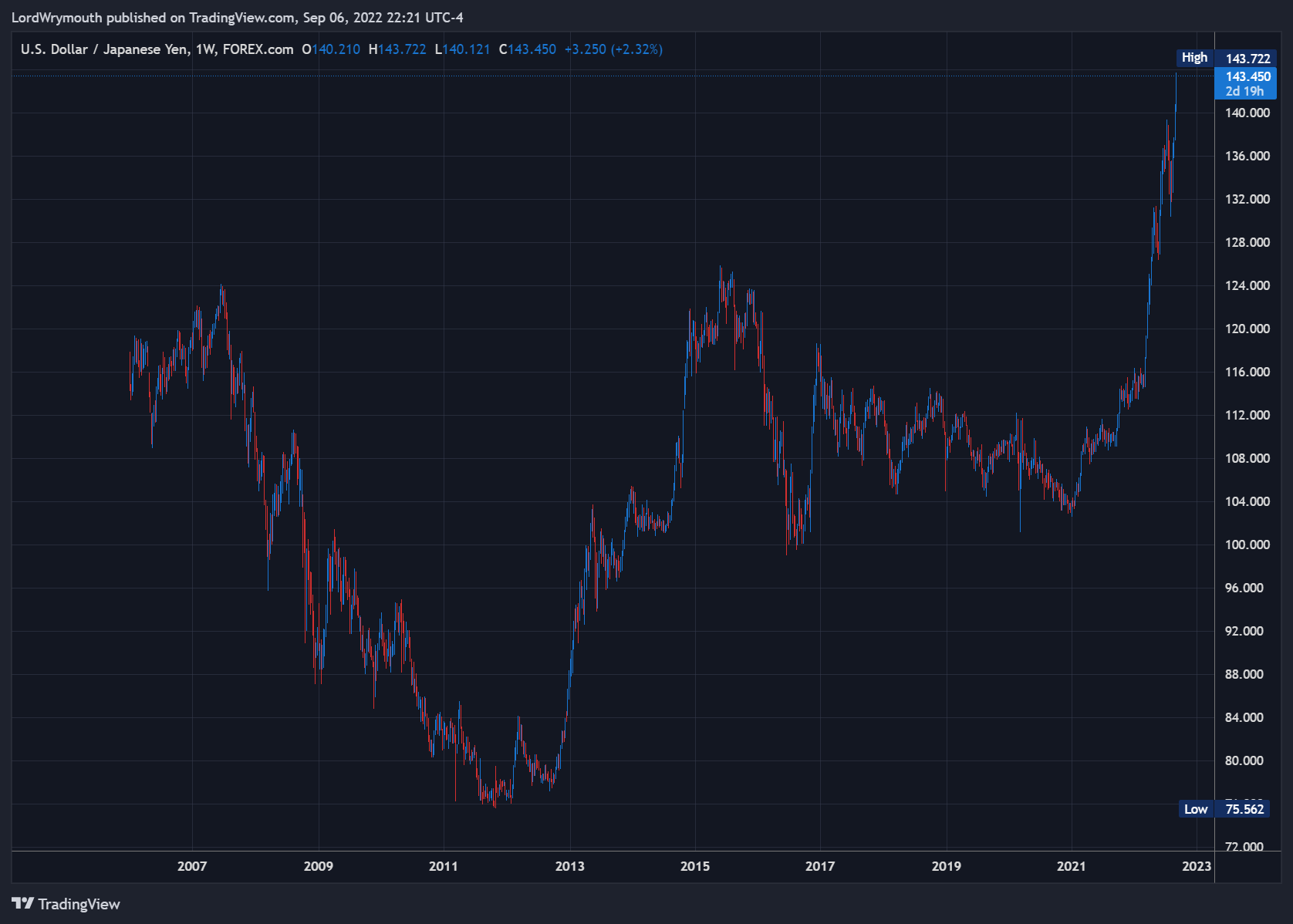Select the 'U.S. Dollar / Japanese Yen' symbol title

tap(104, 49)
